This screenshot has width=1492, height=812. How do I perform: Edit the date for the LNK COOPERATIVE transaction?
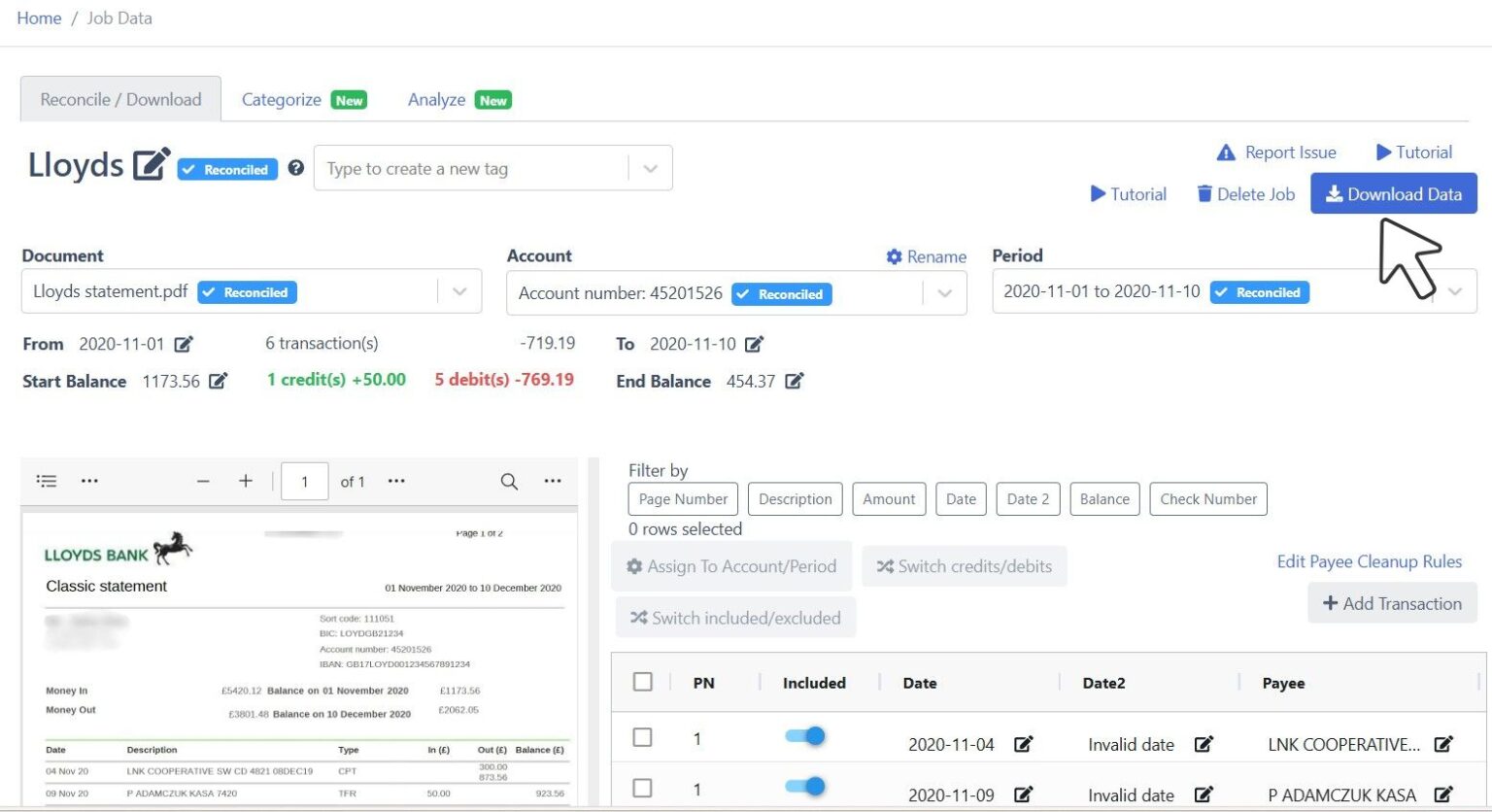pyautogui.click(x=1023, y=744)
